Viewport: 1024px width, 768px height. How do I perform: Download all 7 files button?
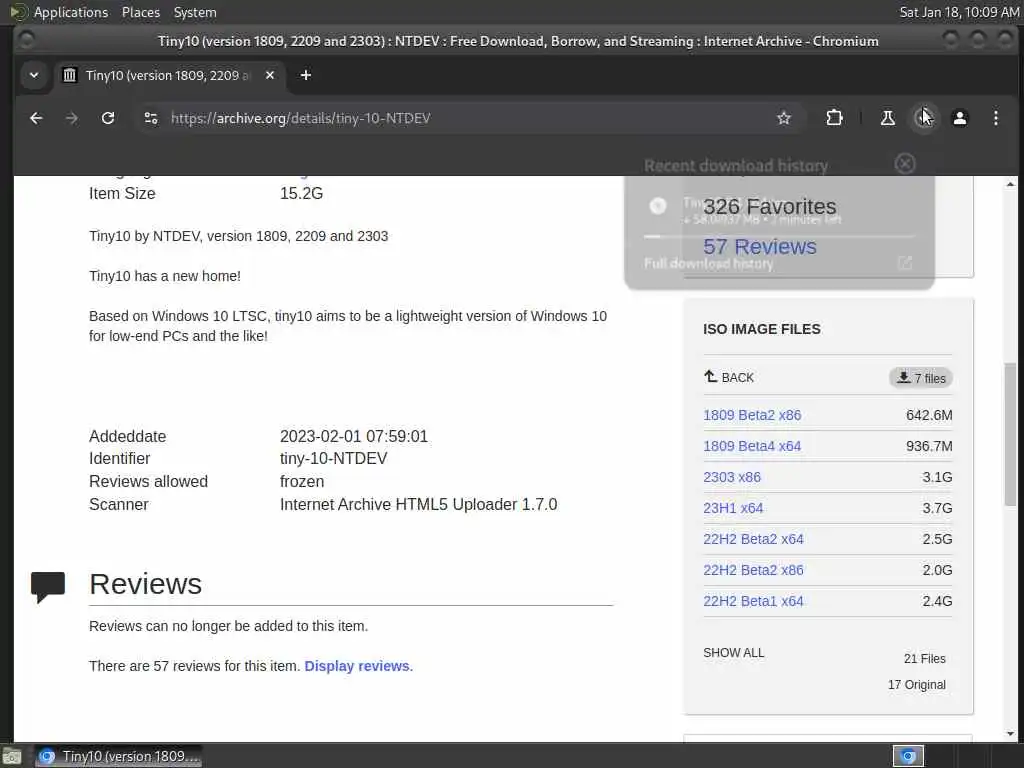(x=921, y=378)
